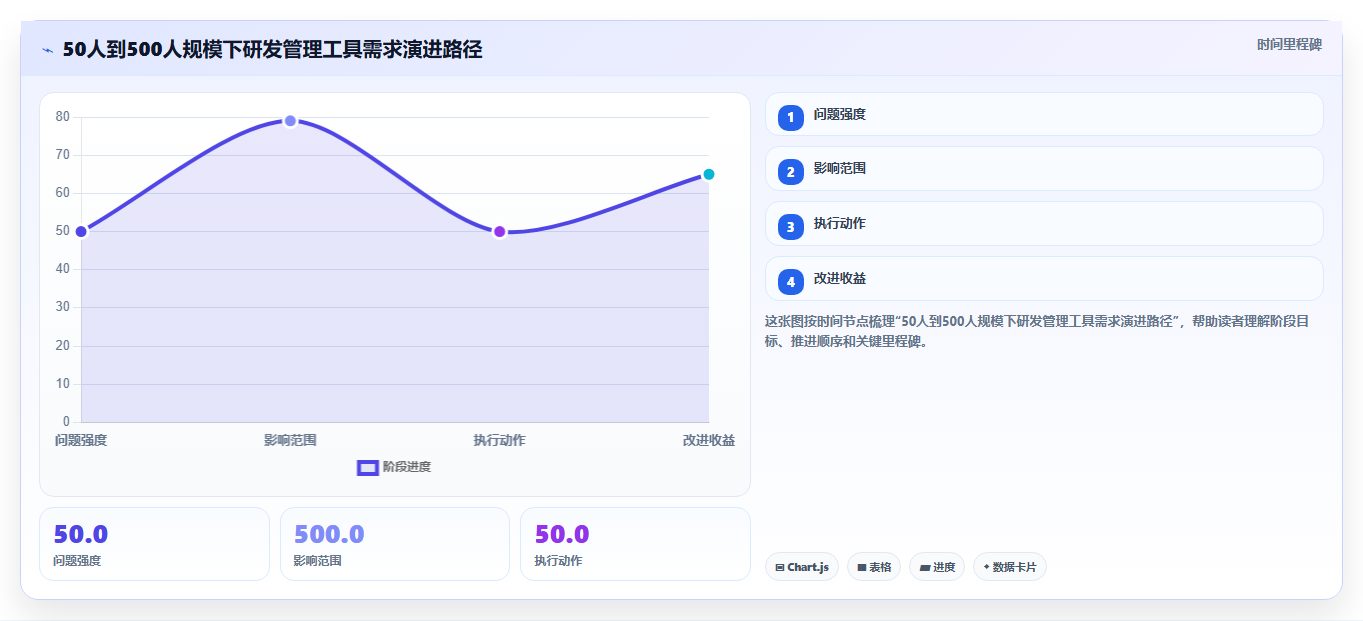
Task: Click the 时间里程碑 label in header
Action: [1289, 44]
